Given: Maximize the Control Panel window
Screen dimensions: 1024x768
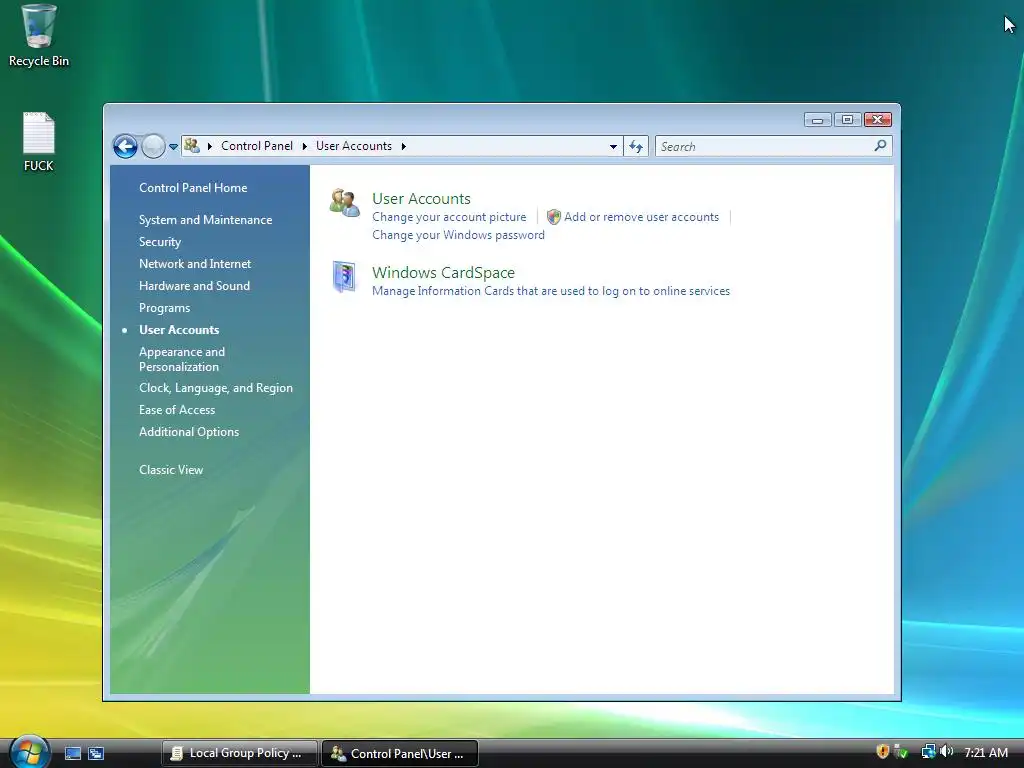Looking at the screenshot, I should click(x=847, y=120).
